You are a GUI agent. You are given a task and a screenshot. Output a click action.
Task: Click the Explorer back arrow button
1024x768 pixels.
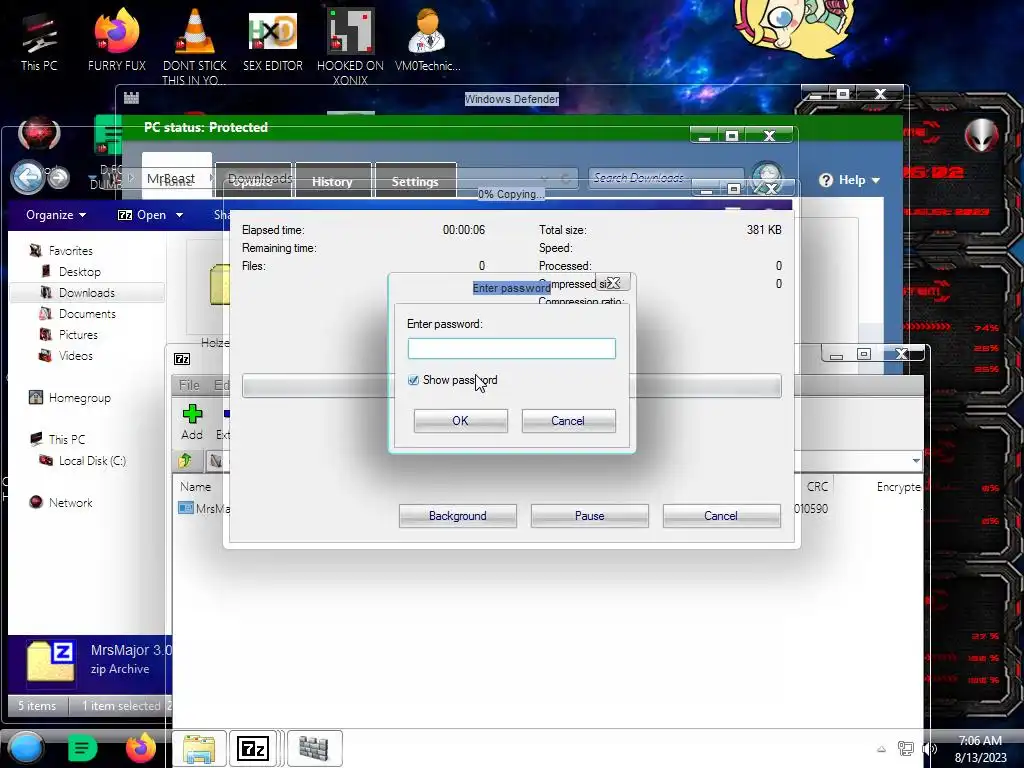[27, 177]
